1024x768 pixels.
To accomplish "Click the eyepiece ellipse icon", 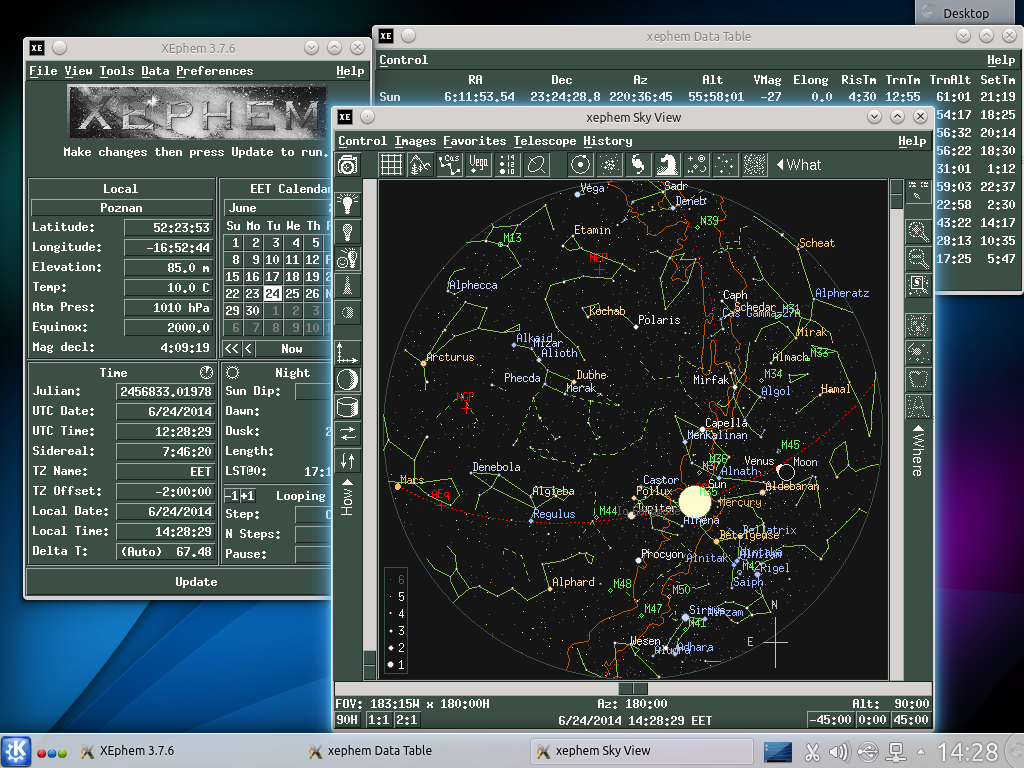I will tap(536, 165).
